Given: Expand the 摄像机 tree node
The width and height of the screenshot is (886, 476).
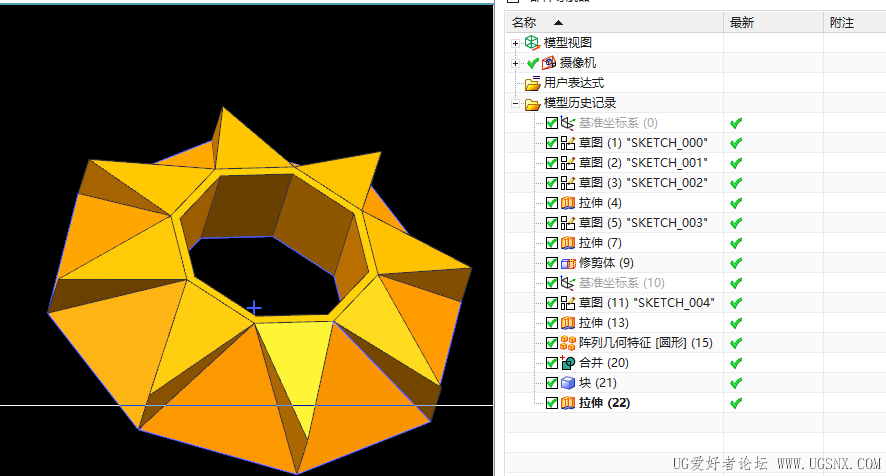Looking at the screenshot, I should point(515,63).
